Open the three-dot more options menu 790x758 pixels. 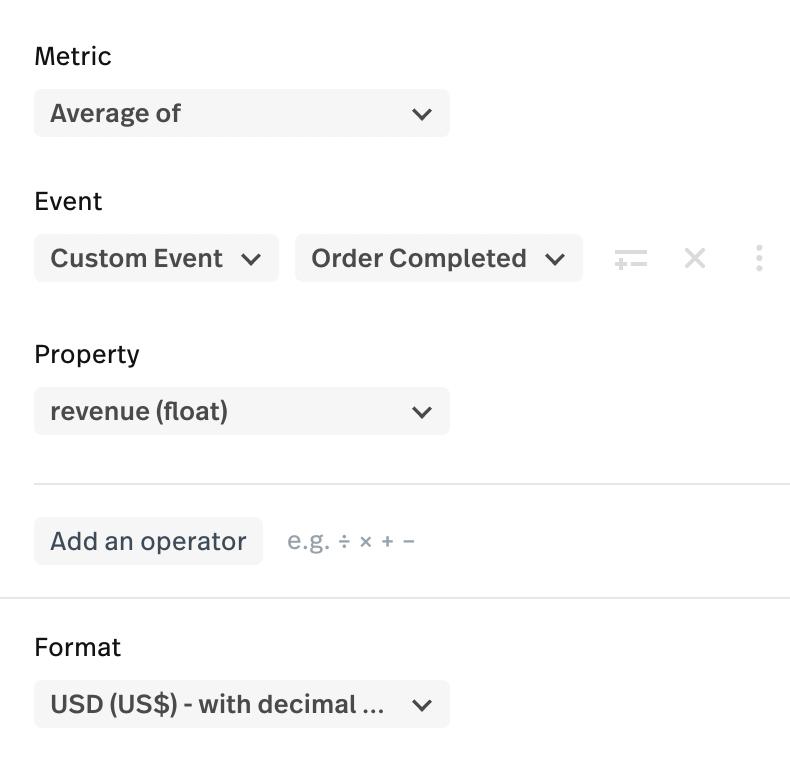coord(759,259)
